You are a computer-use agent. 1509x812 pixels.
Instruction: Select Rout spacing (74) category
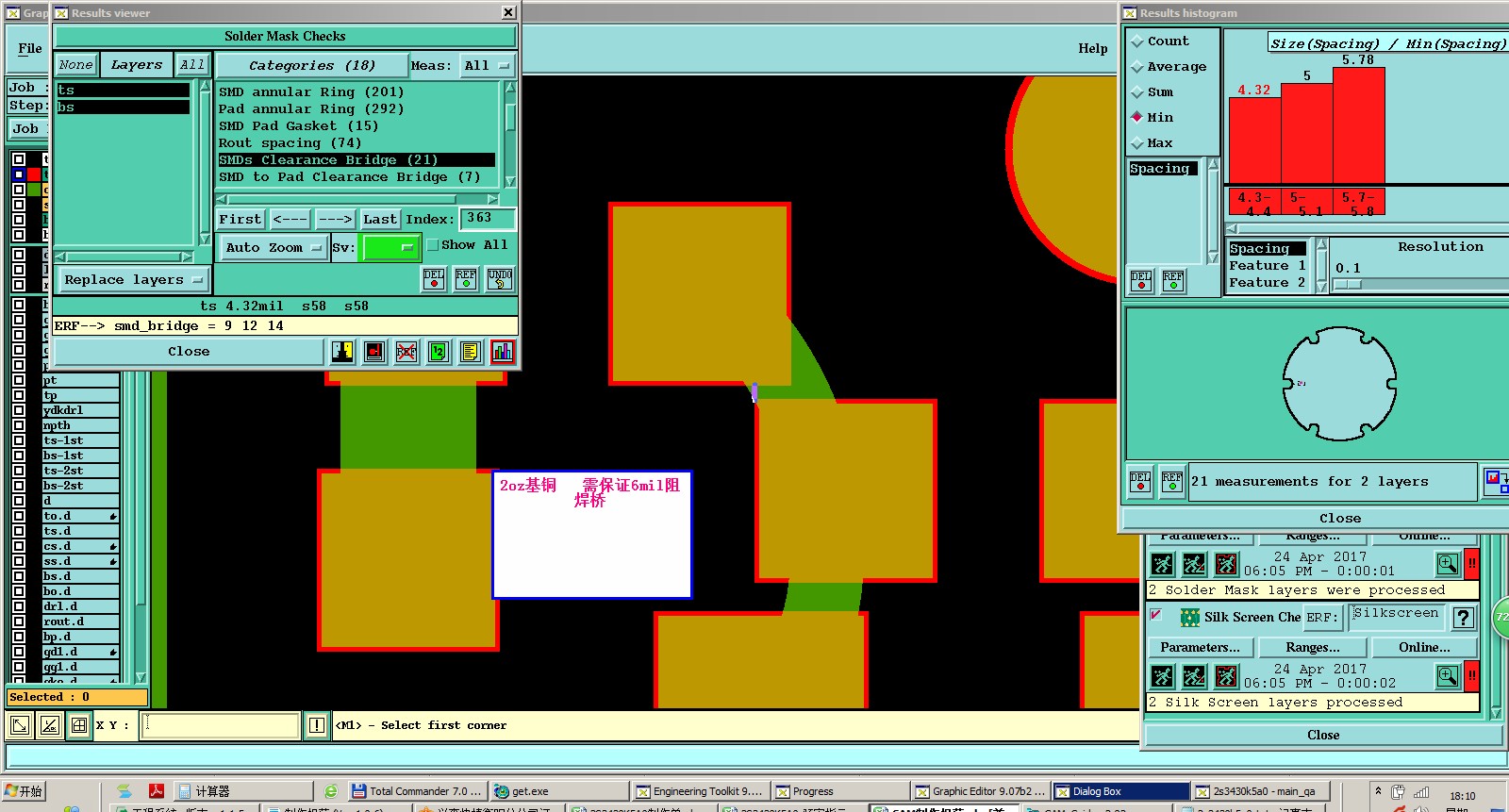click(290, 143)
